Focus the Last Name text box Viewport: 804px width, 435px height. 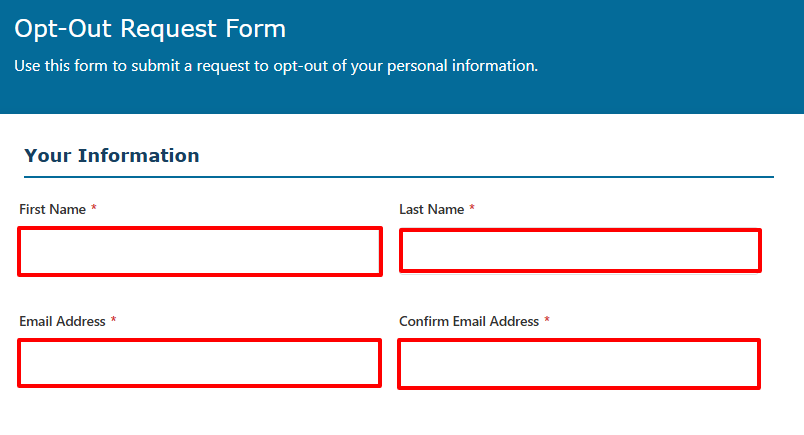pos(580,250)
